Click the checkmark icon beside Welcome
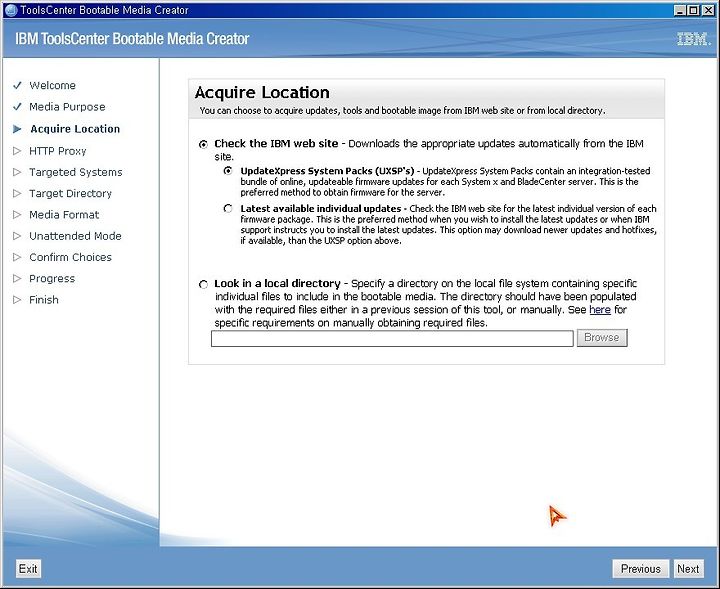 coord(17,85)
